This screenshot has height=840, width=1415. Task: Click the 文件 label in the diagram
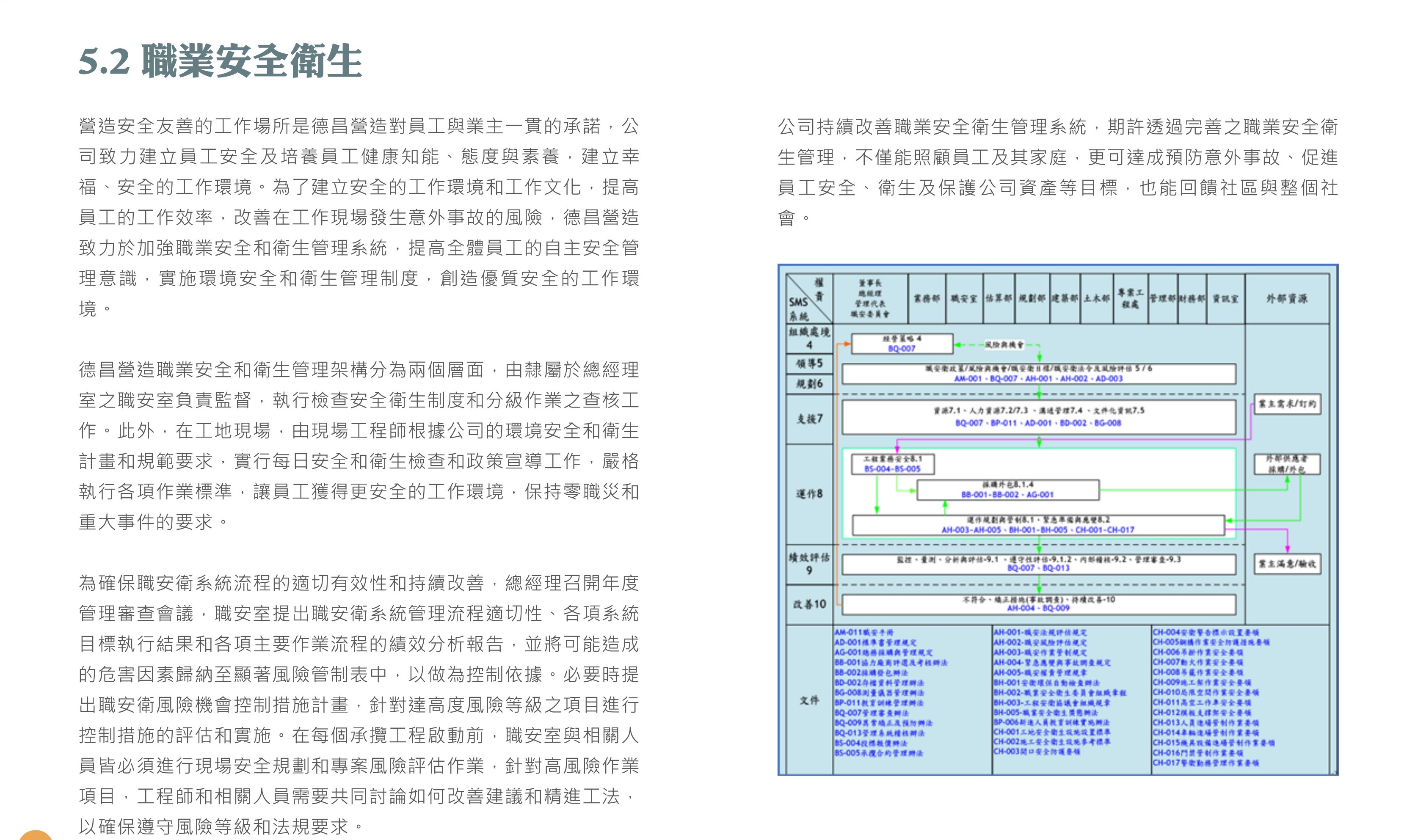pos(809,700)
